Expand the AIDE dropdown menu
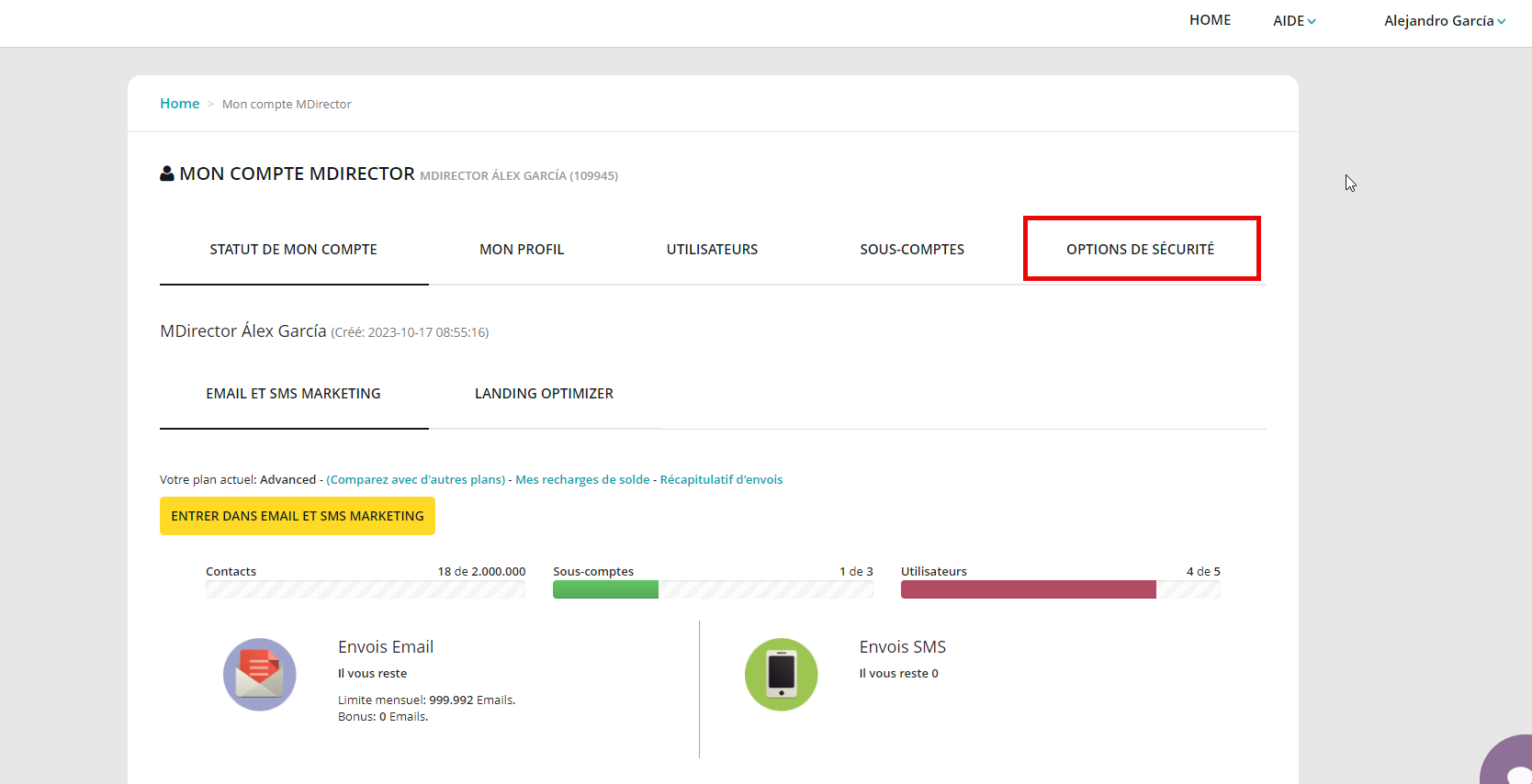 coord(1293,21)
